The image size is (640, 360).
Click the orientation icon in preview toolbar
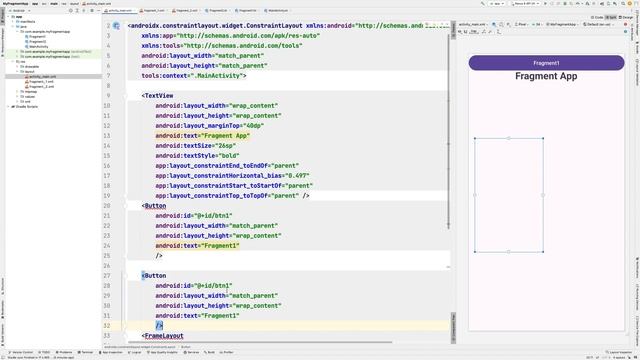(x=501, y=24)
